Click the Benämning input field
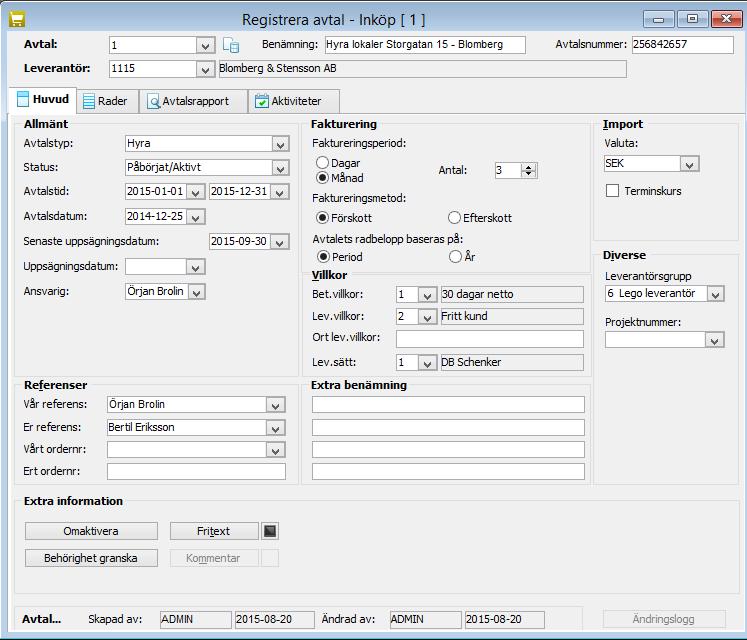This screenshot has width=747, height=640. pos(425,45)
